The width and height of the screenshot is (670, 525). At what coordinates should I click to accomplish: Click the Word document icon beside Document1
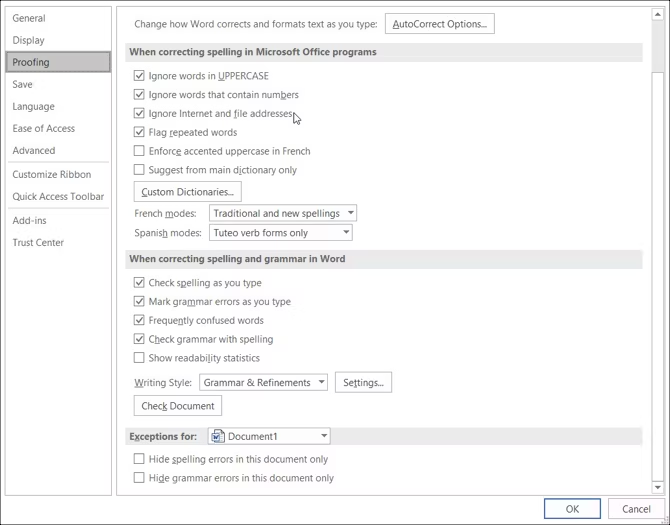pos(218,436)
